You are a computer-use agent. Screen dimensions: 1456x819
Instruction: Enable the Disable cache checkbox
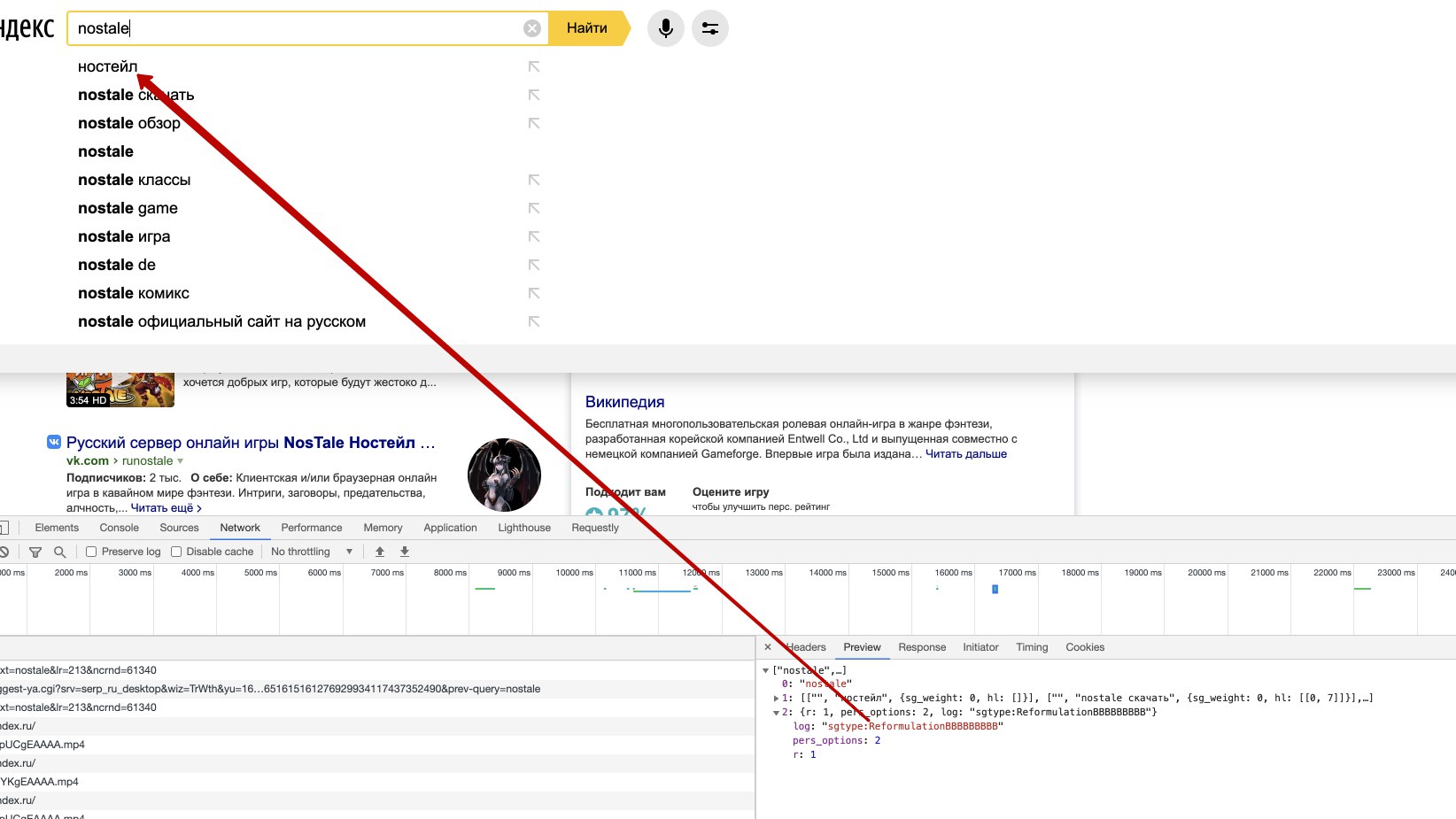pyautogui.click(x=176, y=552)
